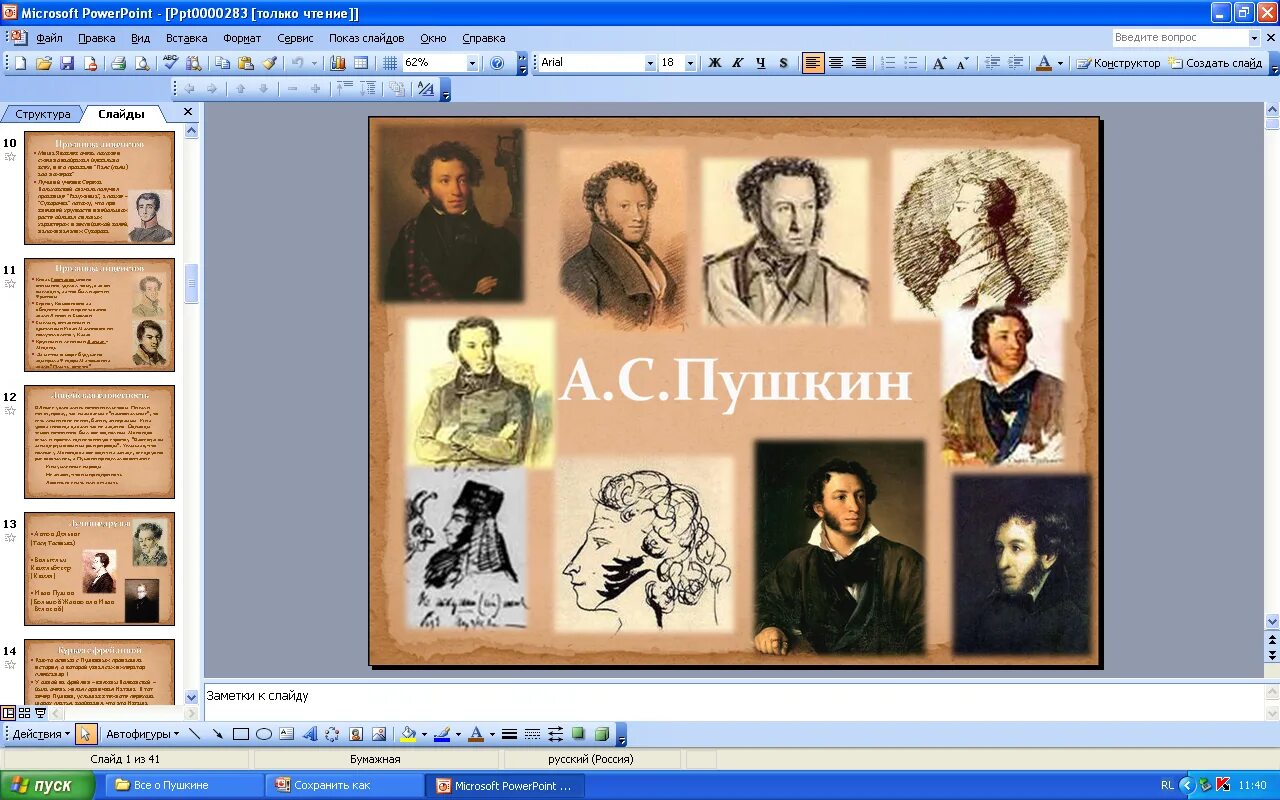Click the Конструктор button
1280x800 pixels.
1118,63
